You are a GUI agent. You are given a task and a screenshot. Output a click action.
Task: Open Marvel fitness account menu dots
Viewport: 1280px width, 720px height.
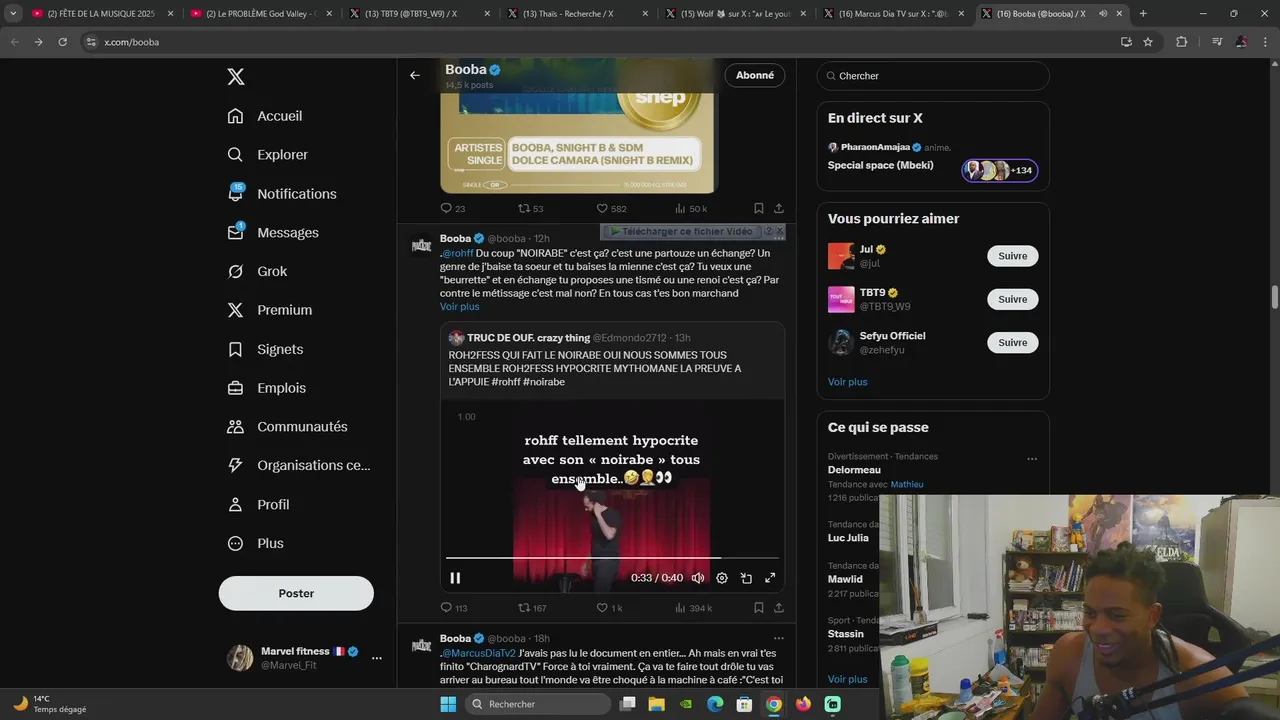377,658
